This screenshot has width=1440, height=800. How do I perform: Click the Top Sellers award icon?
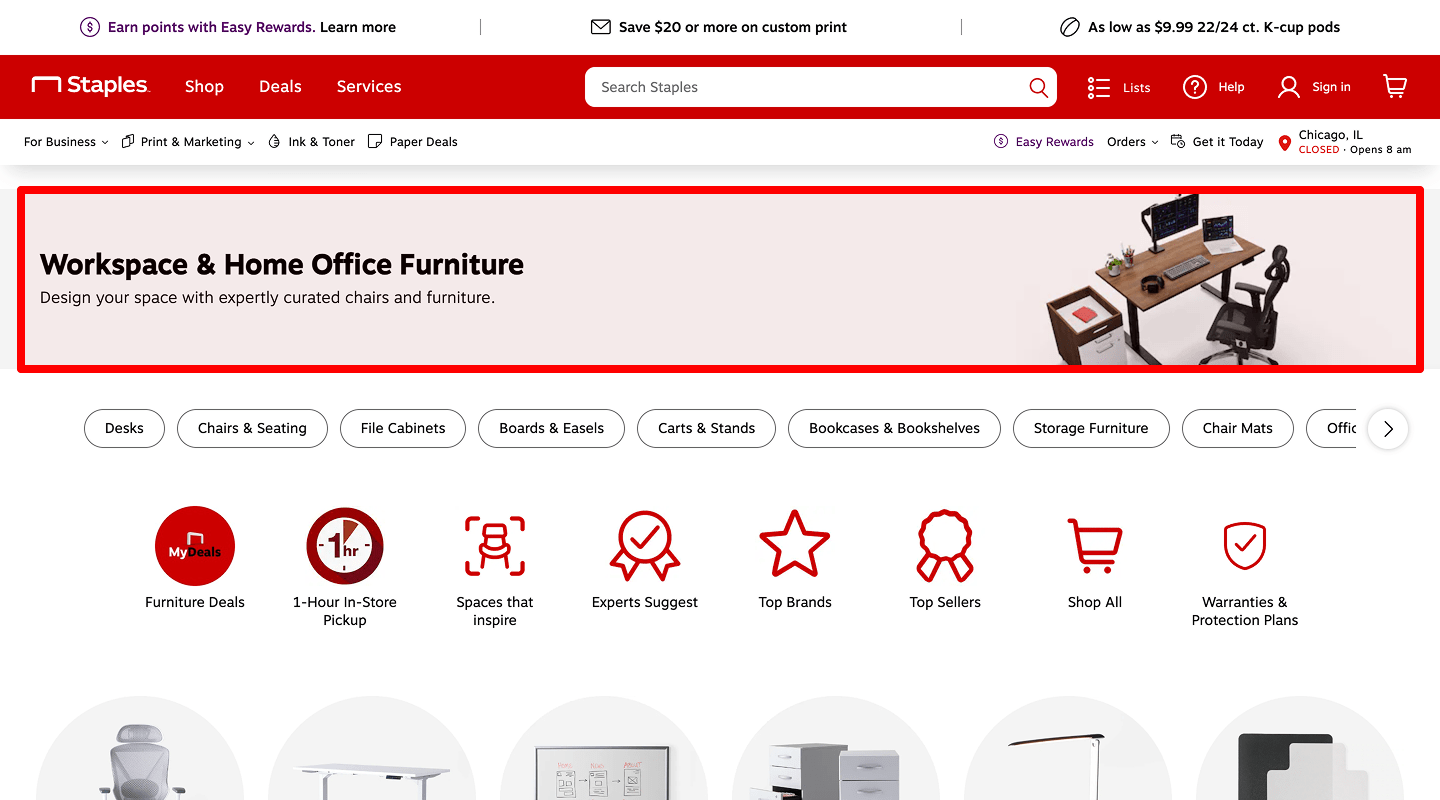pyautogui.click(x=945, y=546)
